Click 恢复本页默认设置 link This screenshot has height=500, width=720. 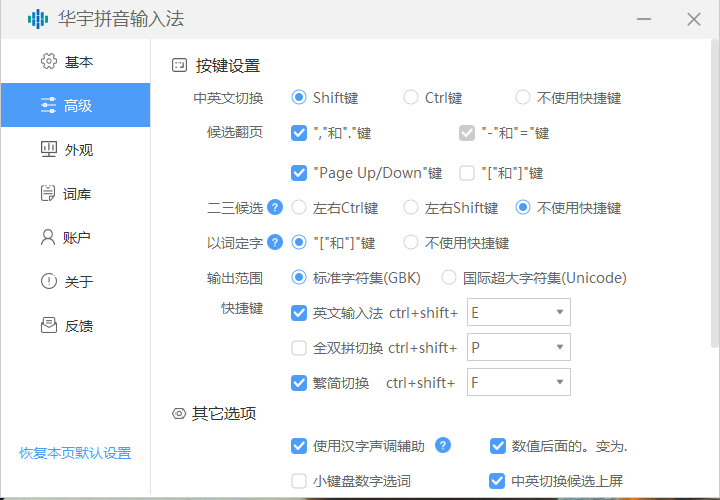click(x=75, y=453)
